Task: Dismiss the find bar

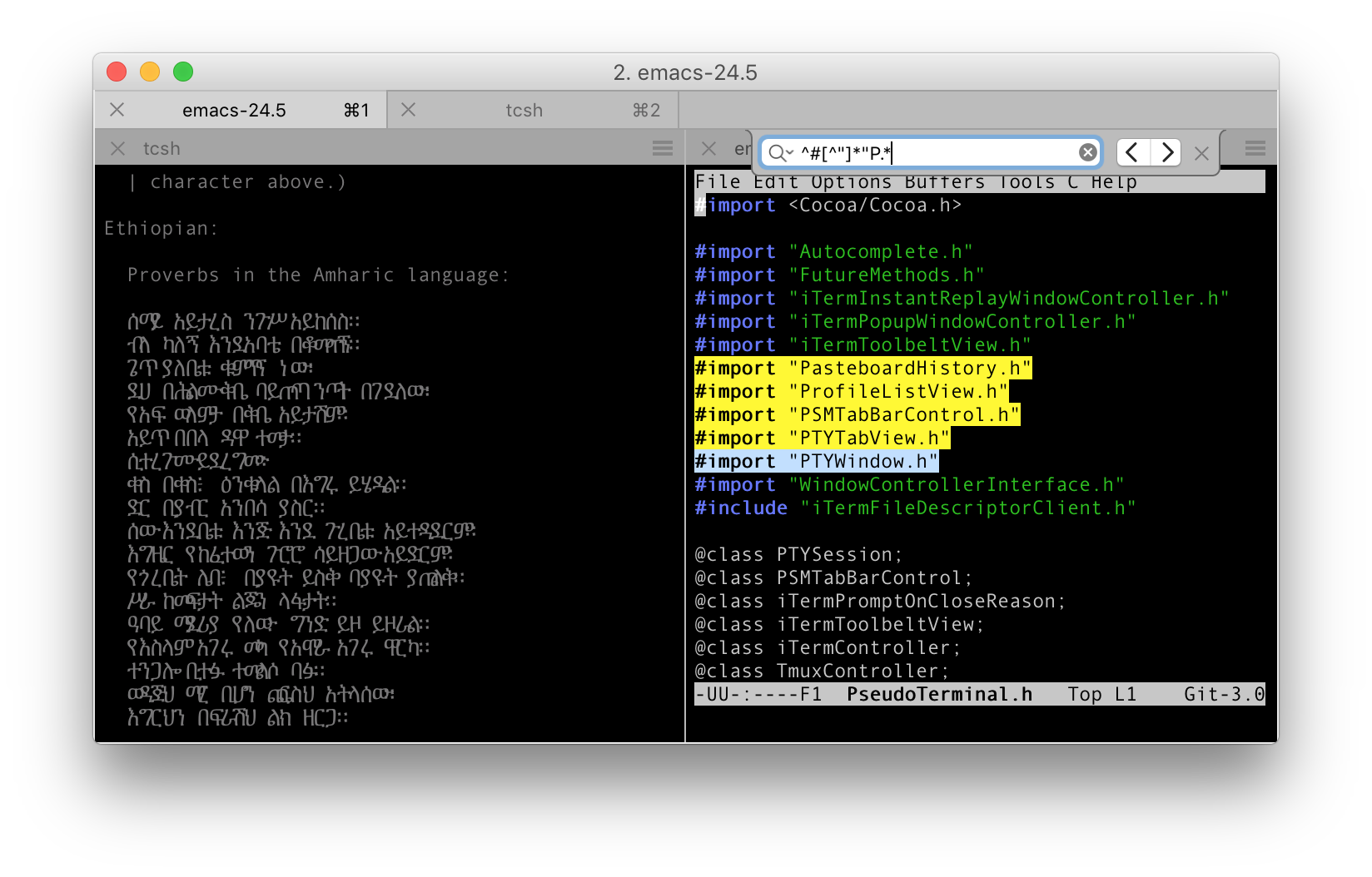Action: point(1201,153)
